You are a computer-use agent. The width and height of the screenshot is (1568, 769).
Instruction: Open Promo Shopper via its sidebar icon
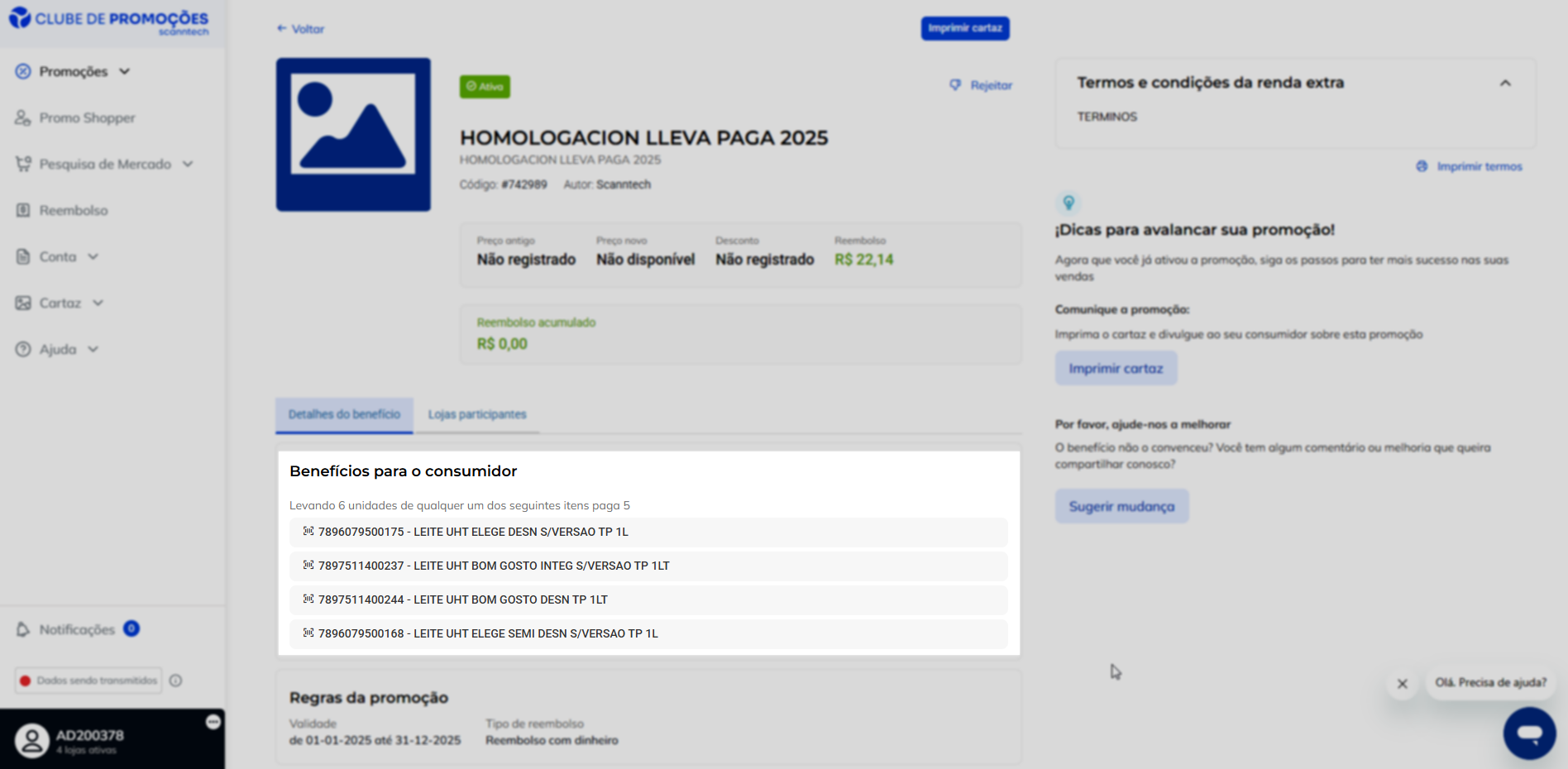point(23,117)
